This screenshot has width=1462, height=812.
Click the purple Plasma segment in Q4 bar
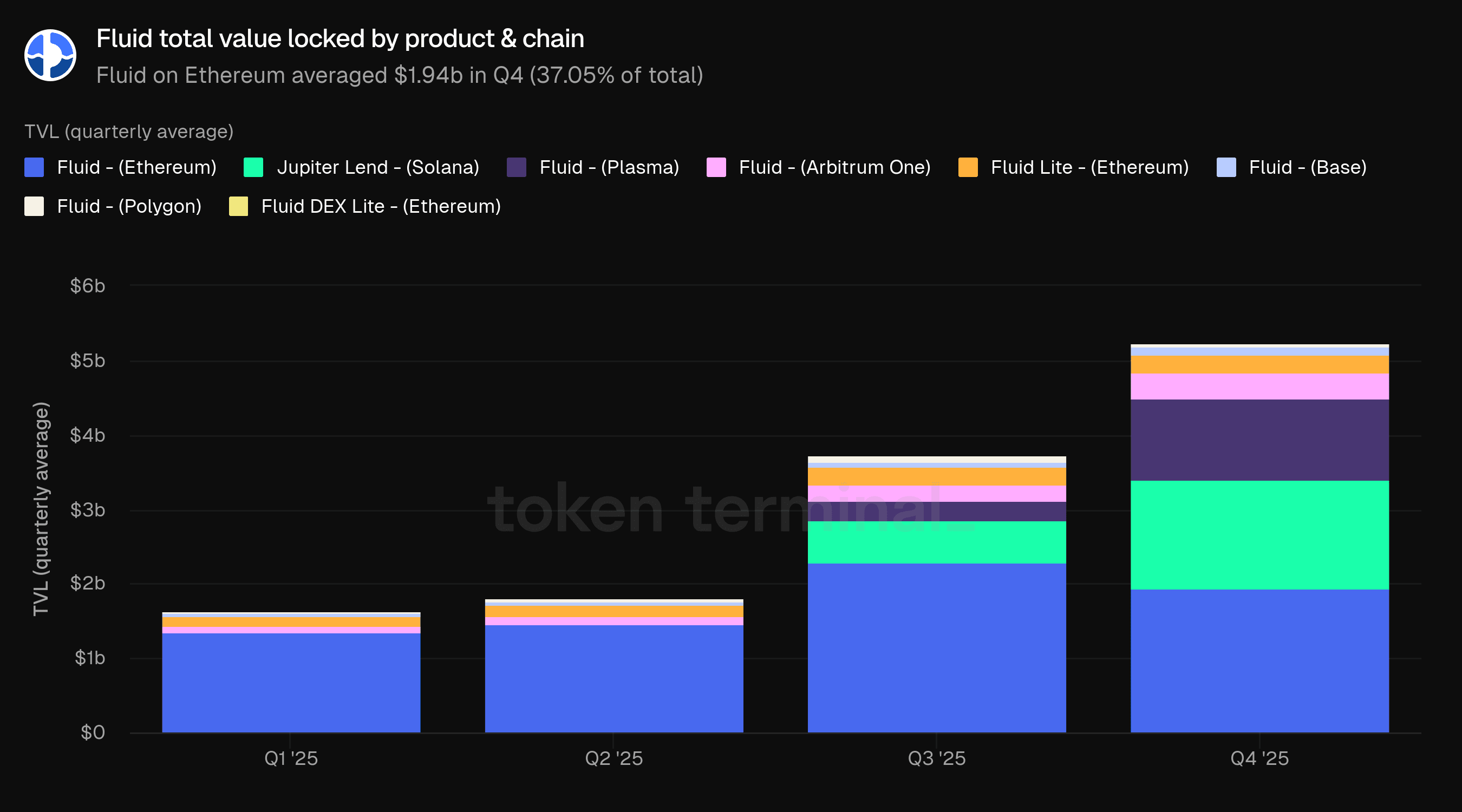tap(1259, 440)
